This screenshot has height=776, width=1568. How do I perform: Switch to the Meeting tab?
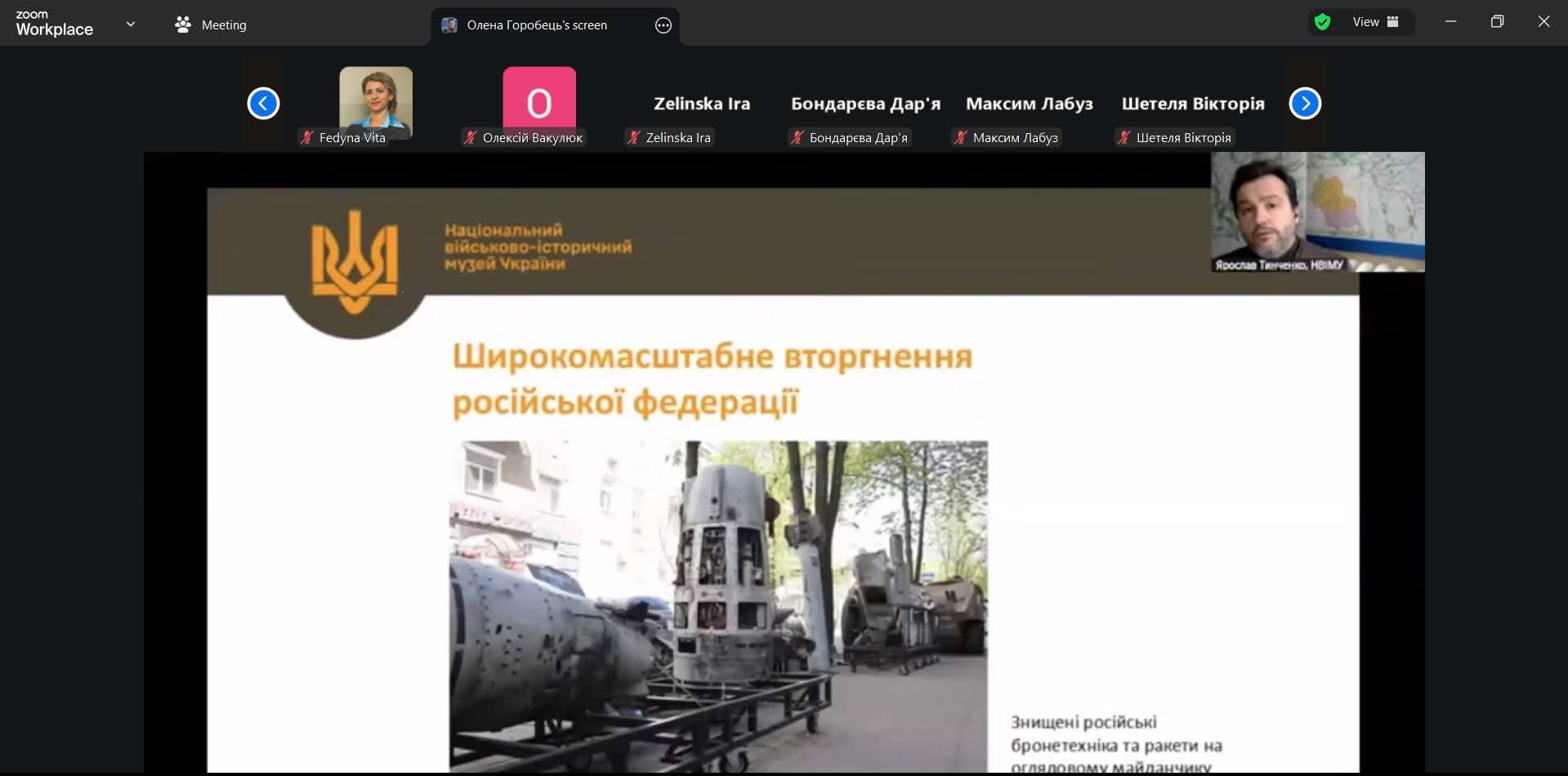(223, 25)
